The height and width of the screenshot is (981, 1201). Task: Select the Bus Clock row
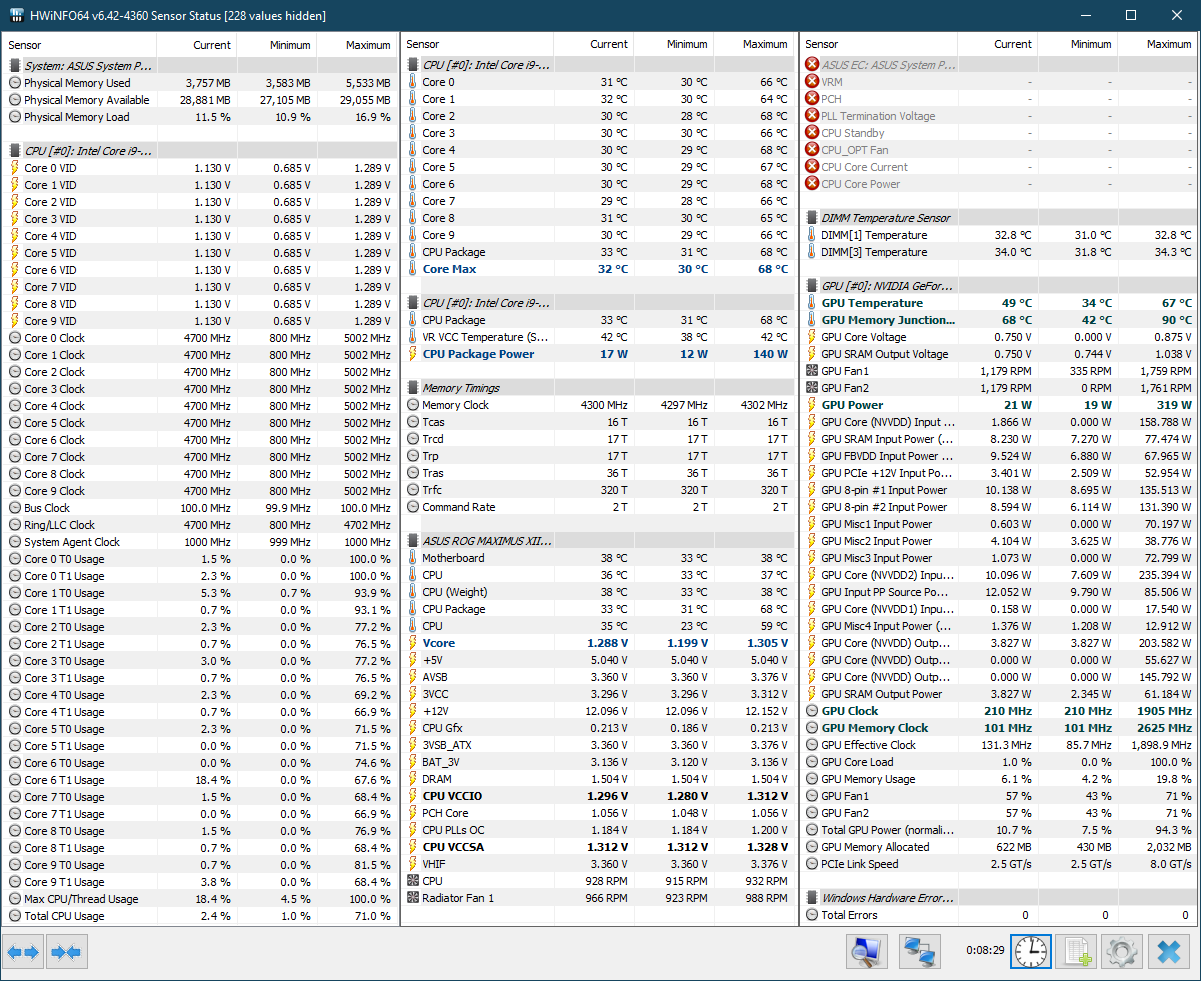pyautogui.click(x=200, y=508)
